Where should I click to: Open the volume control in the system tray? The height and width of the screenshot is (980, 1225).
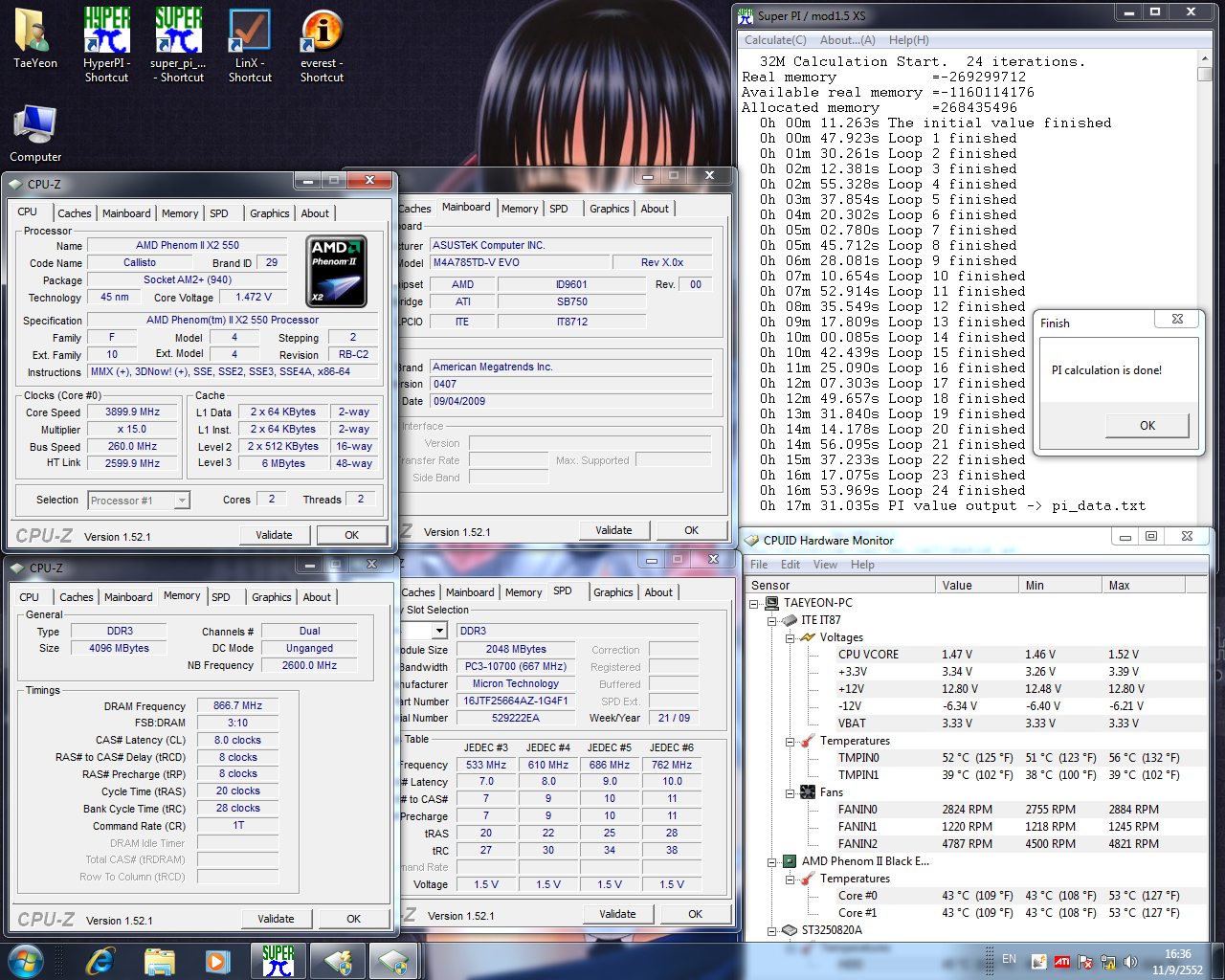tap(1130, 962)
